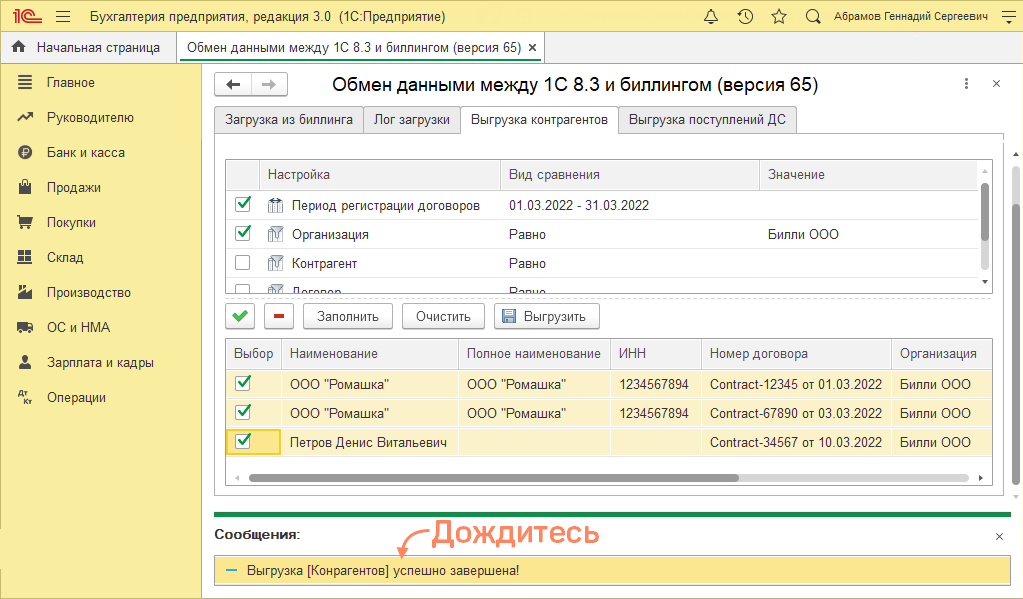Close the Обмен данными window tab

coord(532,48)
